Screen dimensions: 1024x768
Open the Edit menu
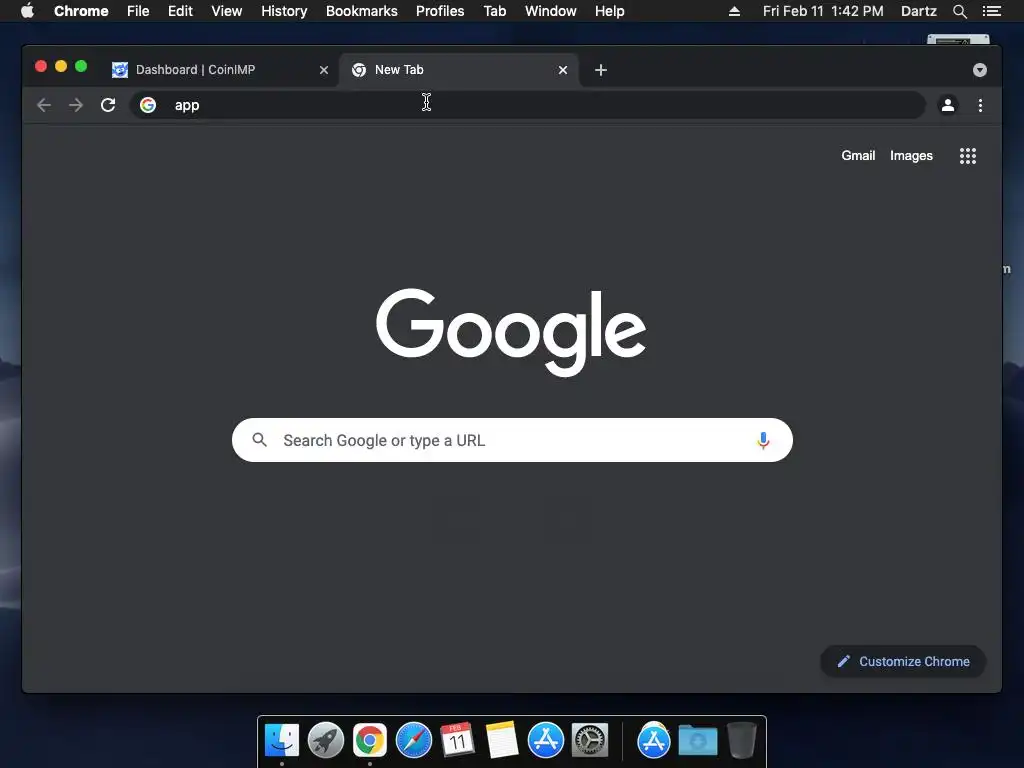pyautogui.click(x=180, y=11)
